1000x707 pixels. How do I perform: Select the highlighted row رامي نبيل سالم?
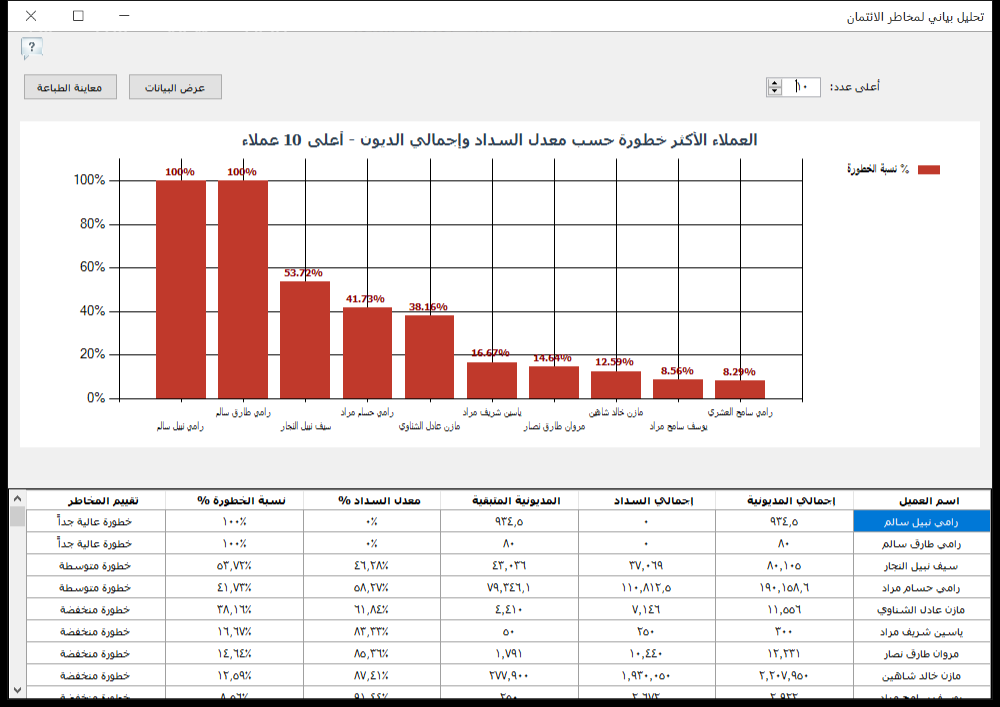coord(509,521)
